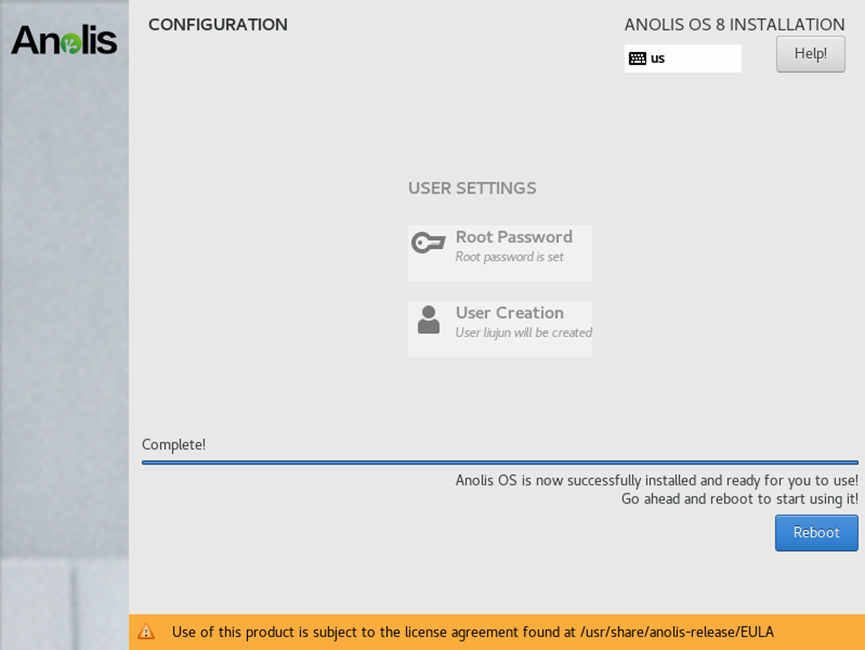Viewport: 865px width, 650px height.
Task: Click the keyboard layout icon
Action: pyautogui.click(x=637, y=58)
